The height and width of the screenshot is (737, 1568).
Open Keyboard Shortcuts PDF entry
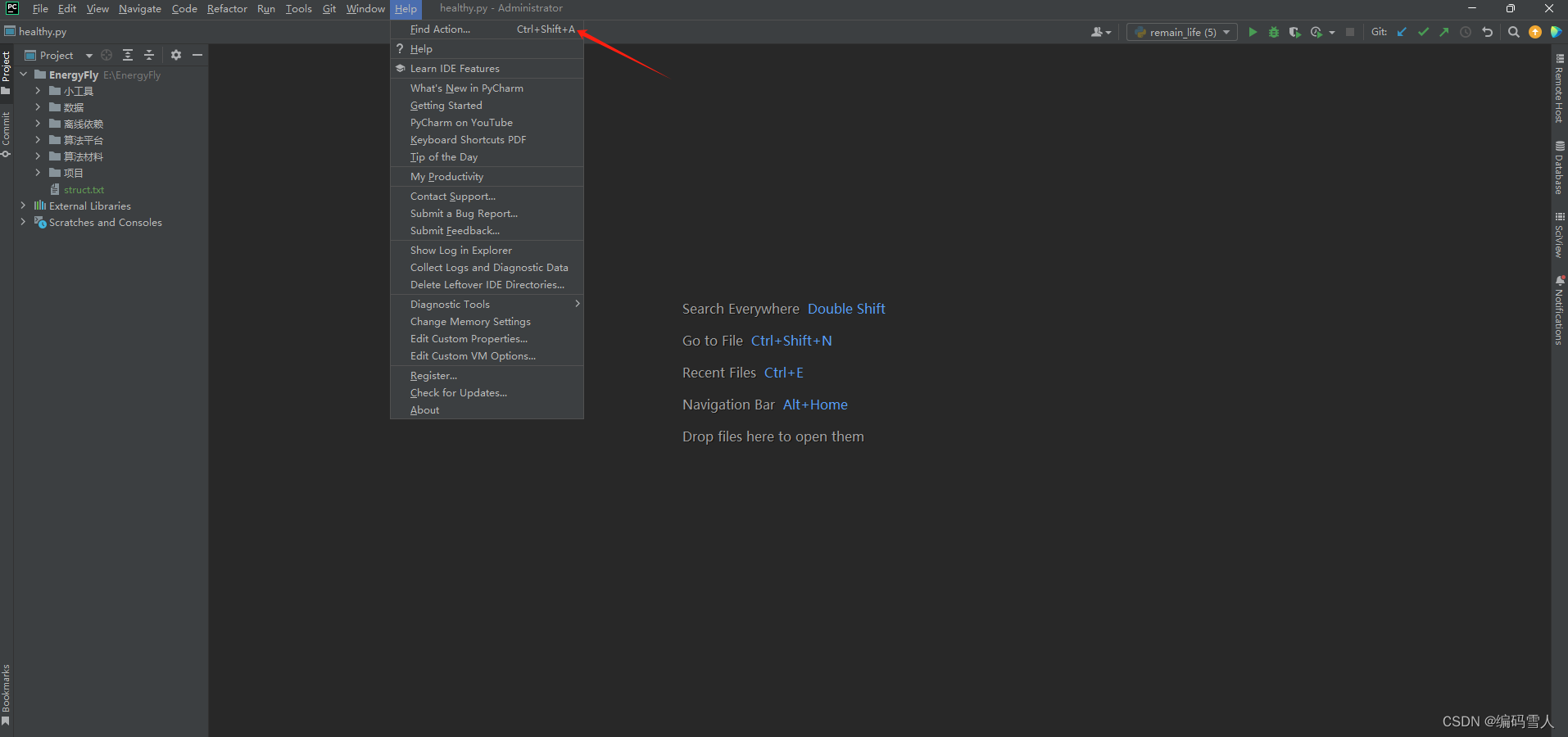[x=487, y=140]
